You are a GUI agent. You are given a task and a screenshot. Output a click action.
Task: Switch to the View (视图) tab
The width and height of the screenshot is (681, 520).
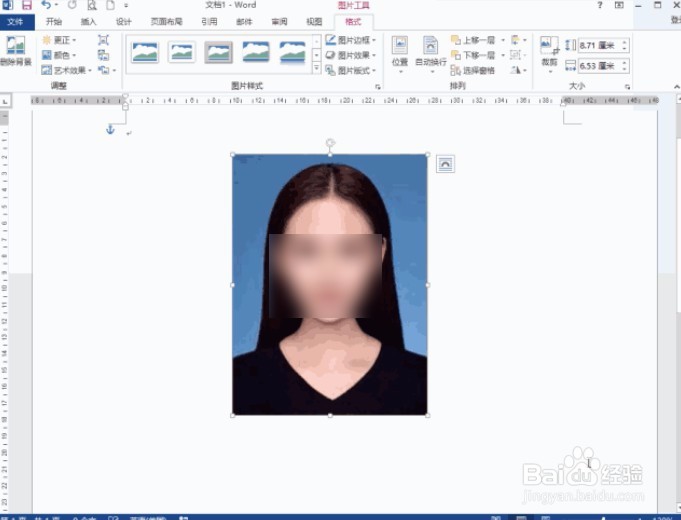tap(314, 22)
